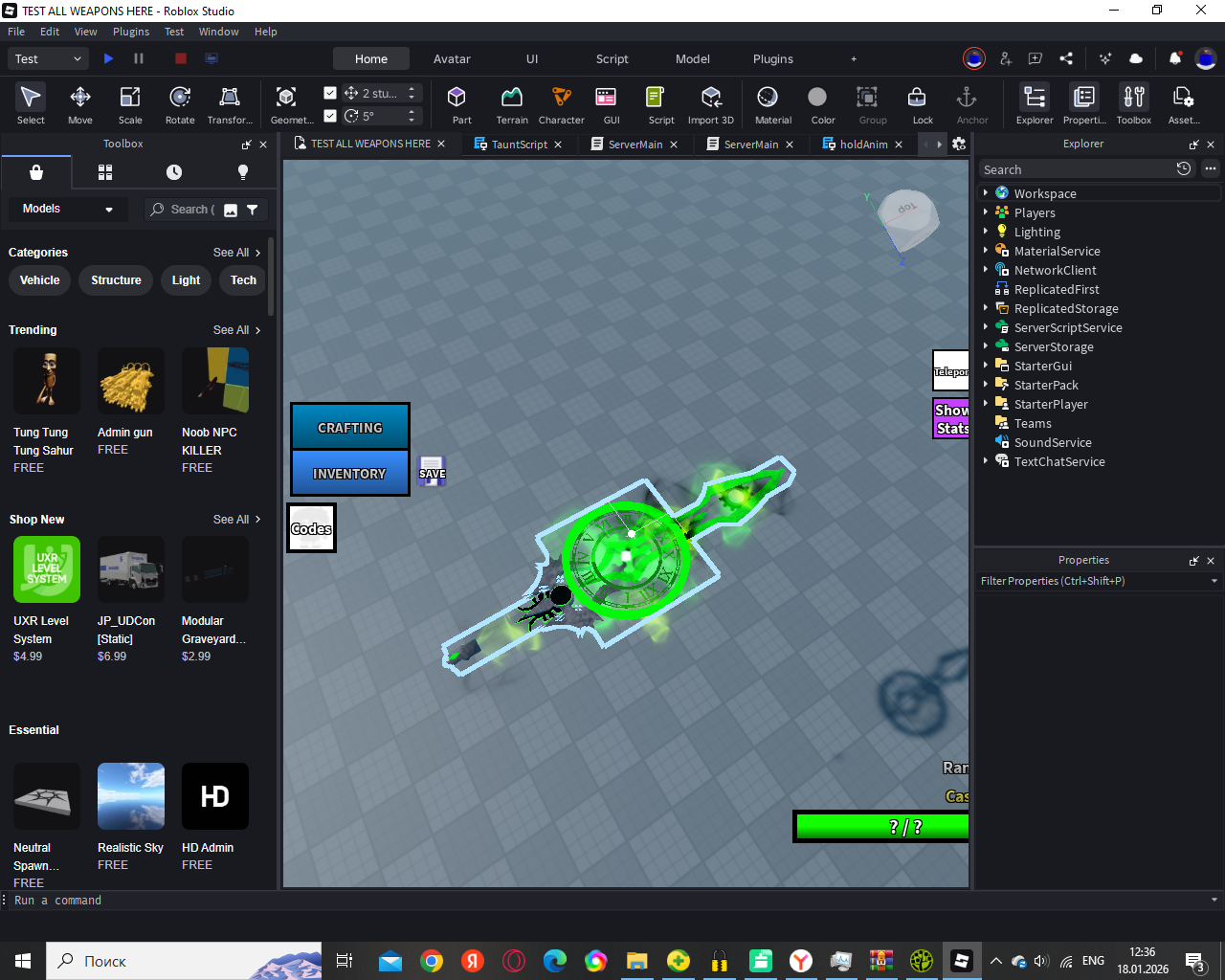
Task: Click the Lock tool
Action: [x=923, y=103]
